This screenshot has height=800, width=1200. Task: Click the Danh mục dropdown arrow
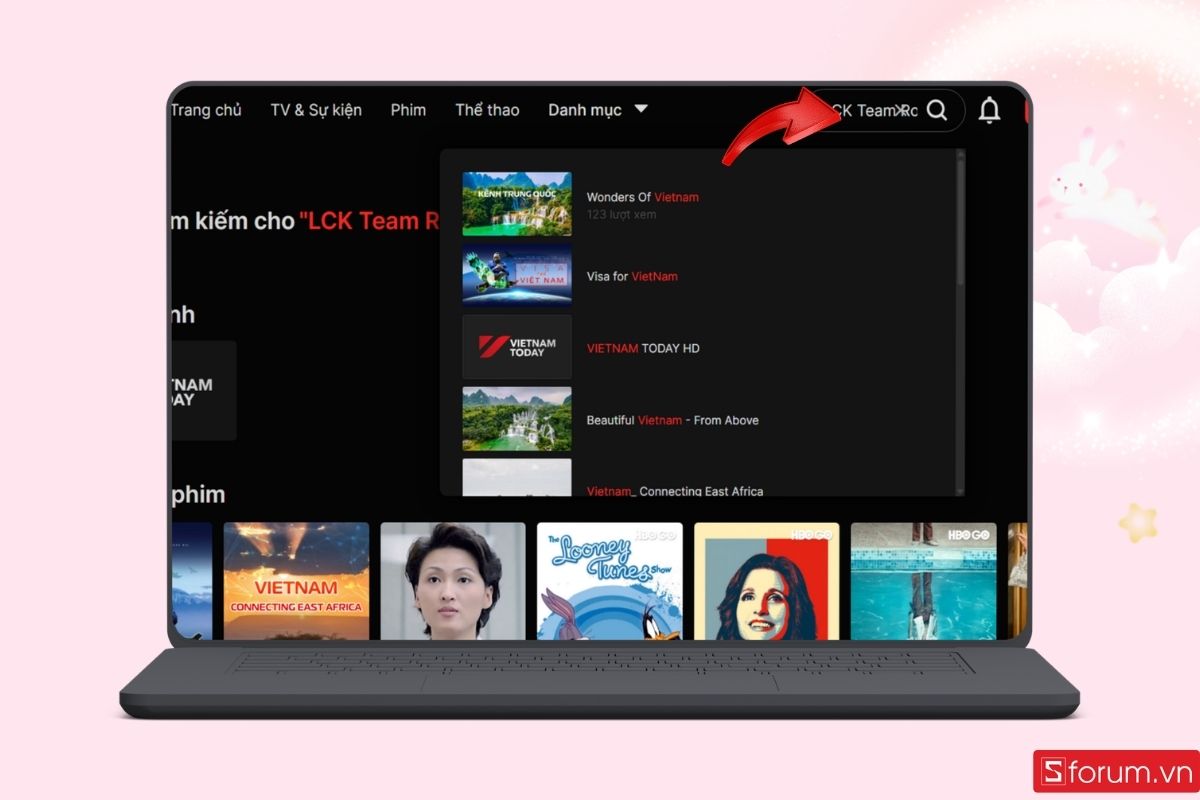click(641, 109)
